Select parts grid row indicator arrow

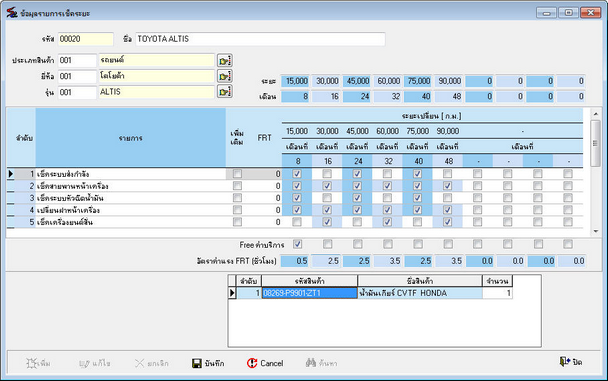tap(232, 293)
